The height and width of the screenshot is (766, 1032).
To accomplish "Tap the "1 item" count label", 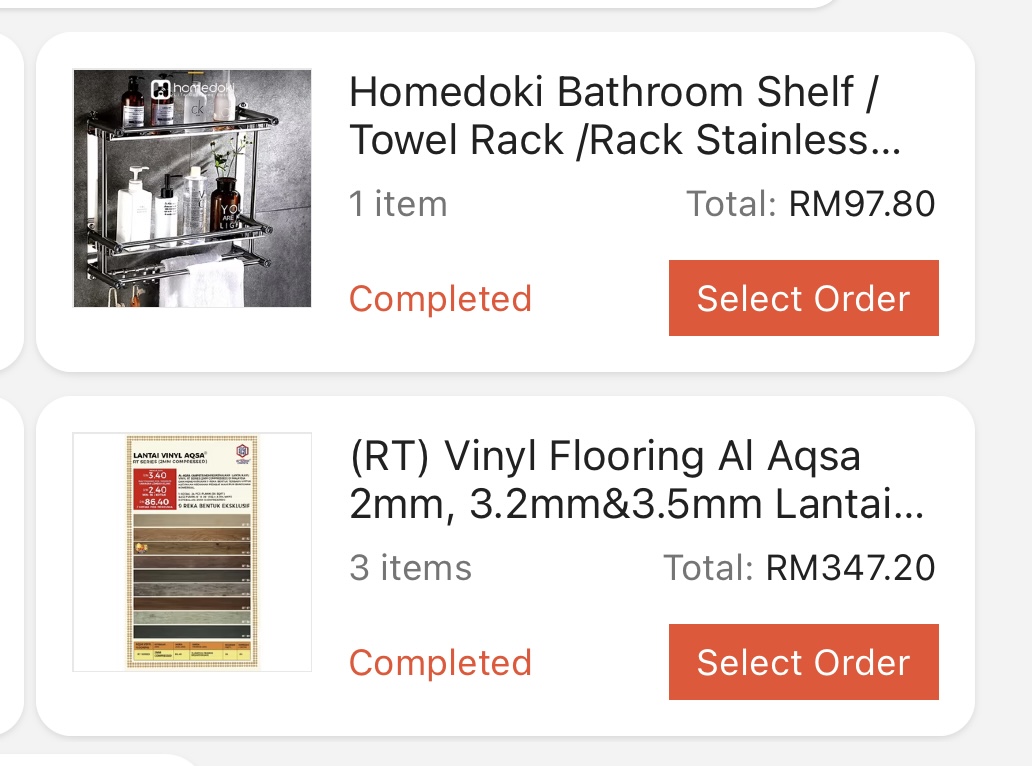I will coord(398,203).
